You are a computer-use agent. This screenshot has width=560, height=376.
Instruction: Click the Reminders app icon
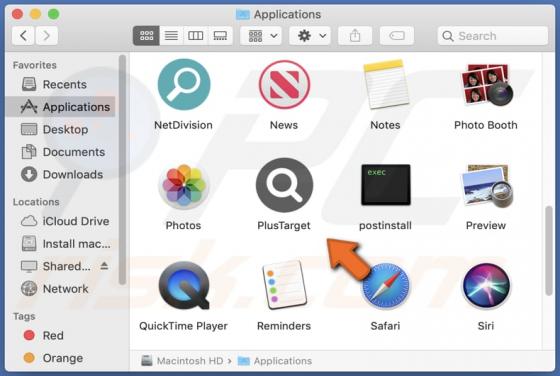tap(284, 285)
